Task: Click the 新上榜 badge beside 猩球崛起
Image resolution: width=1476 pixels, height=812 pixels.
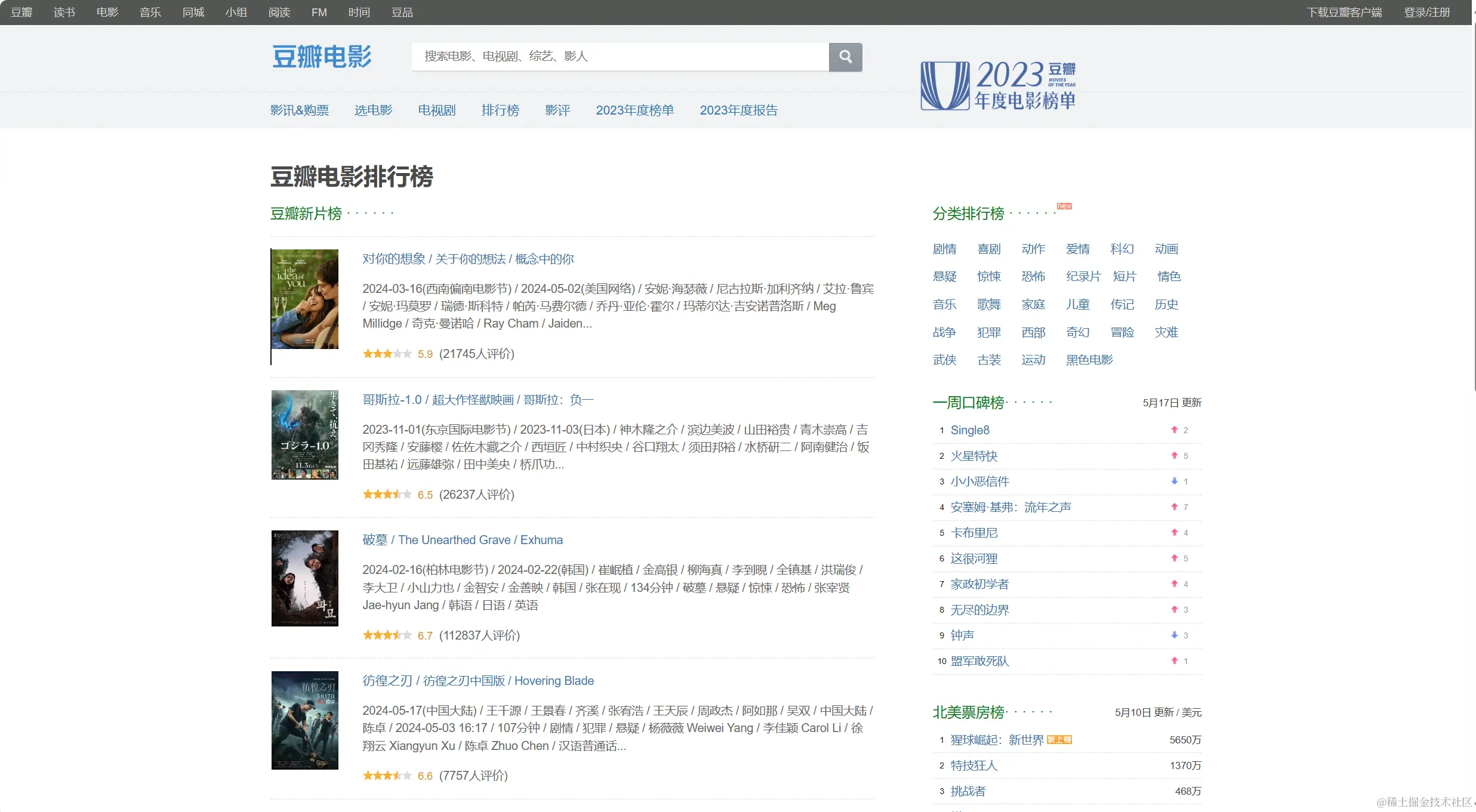Action: pyautogui.click(x=1059, y=740)
